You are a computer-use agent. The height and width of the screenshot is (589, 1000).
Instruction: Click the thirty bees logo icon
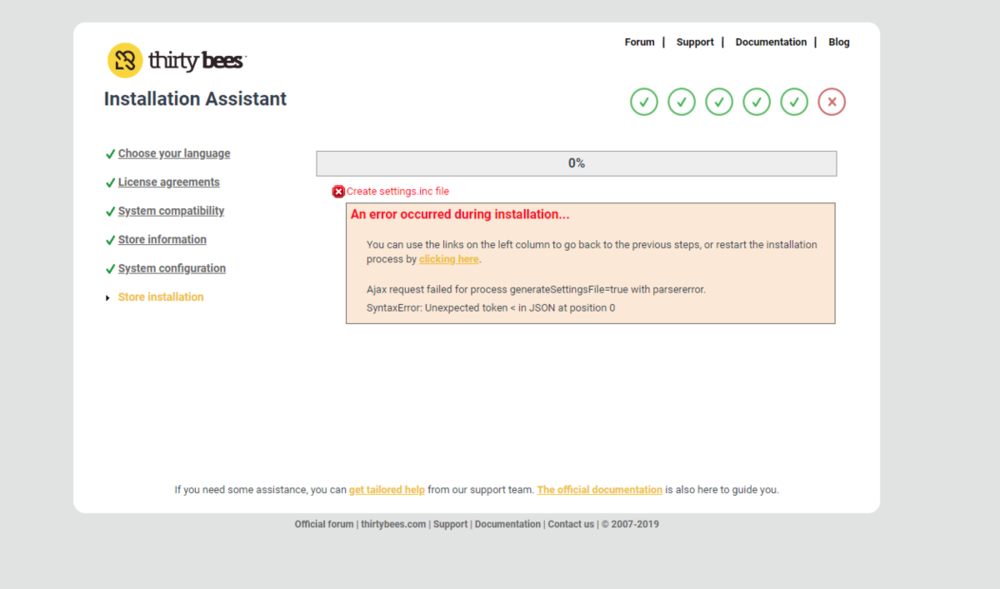point(125,61)
